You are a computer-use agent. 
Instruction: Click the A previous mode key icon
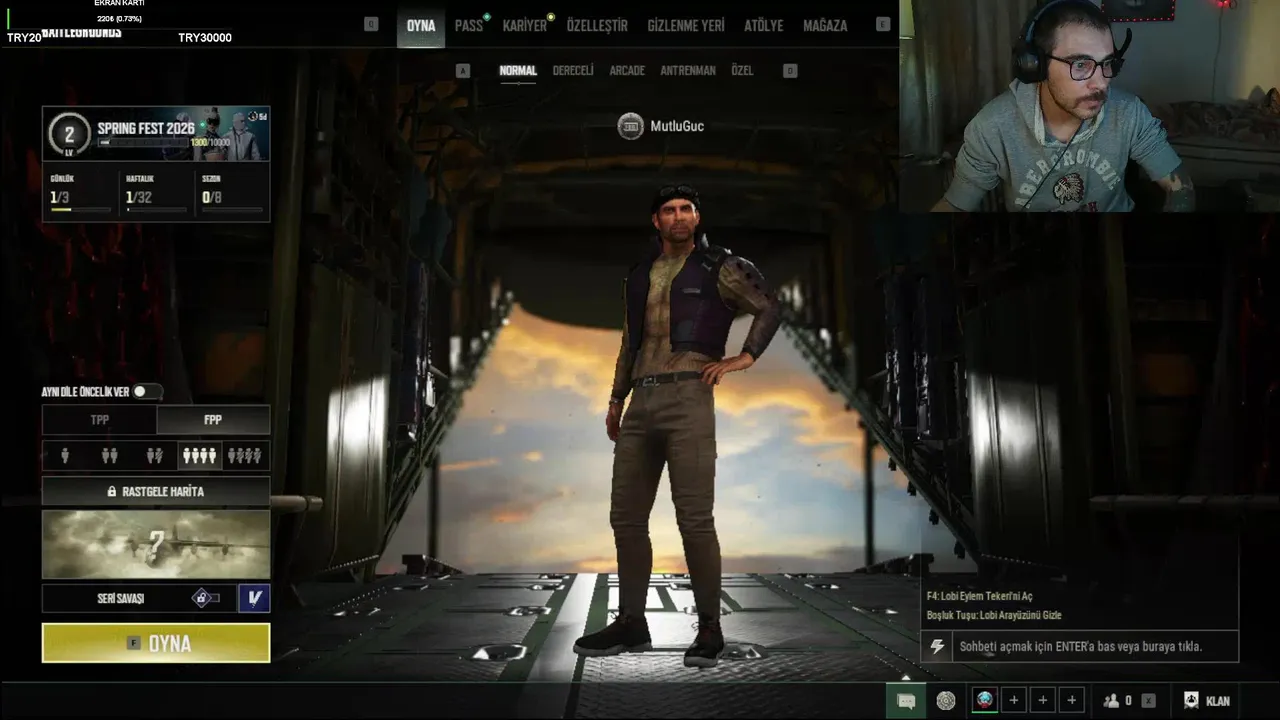[x=462, y=71]
